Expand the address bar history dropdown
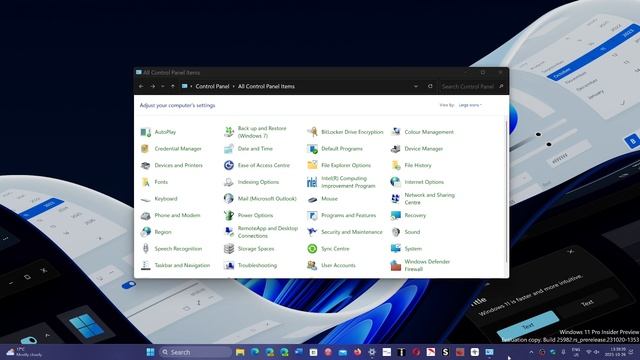The width and height of the screenshot is (640, 360). pos(416,87)
